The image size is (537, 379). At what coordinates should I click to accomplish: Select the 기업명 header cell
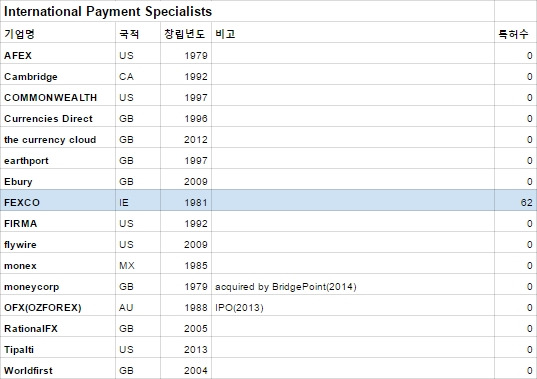click(x=58, y=34)
